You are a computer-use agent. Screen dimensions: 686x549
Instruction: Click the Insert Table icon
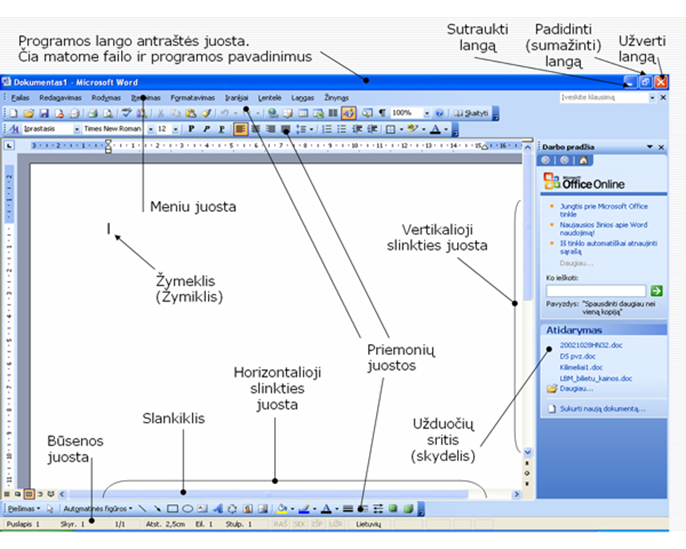pyautogui.click(x=303, y=113)
